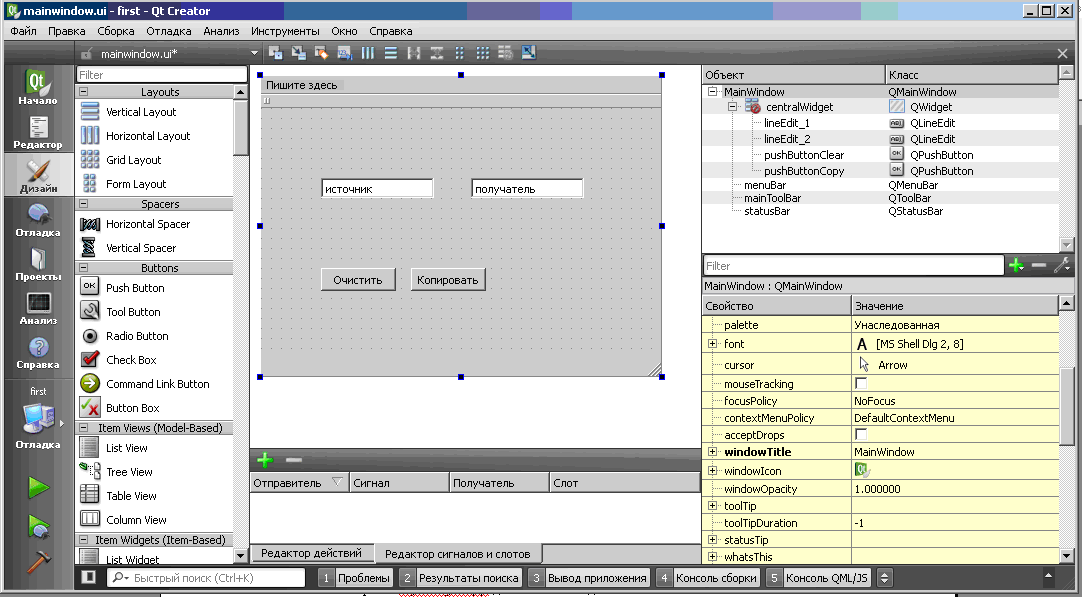Open the Правка menu

pyautogui.click(x=67, y=31)
